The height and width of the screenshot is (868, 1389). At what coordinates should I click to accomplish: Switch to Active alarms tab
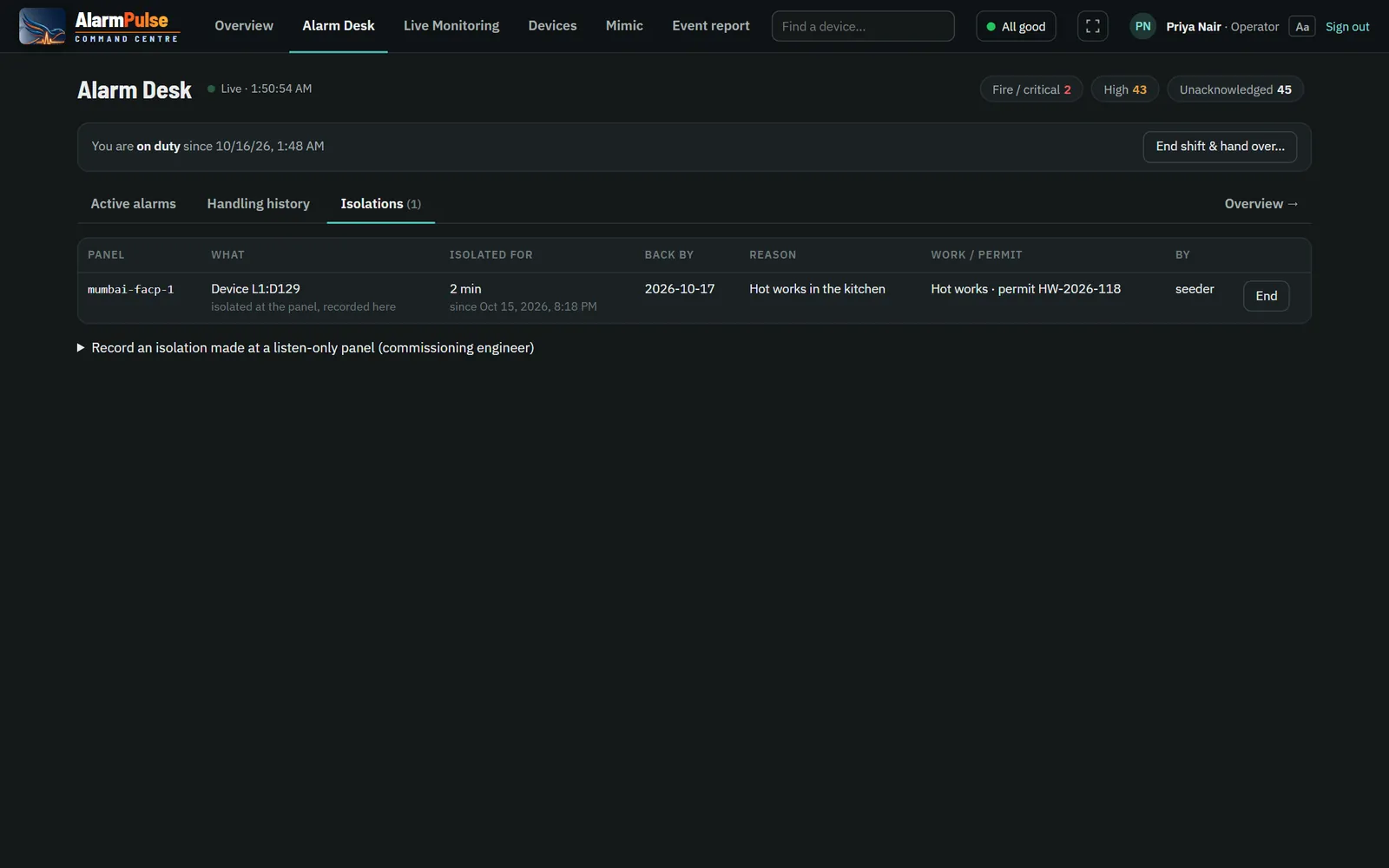(x=133, y=203)
